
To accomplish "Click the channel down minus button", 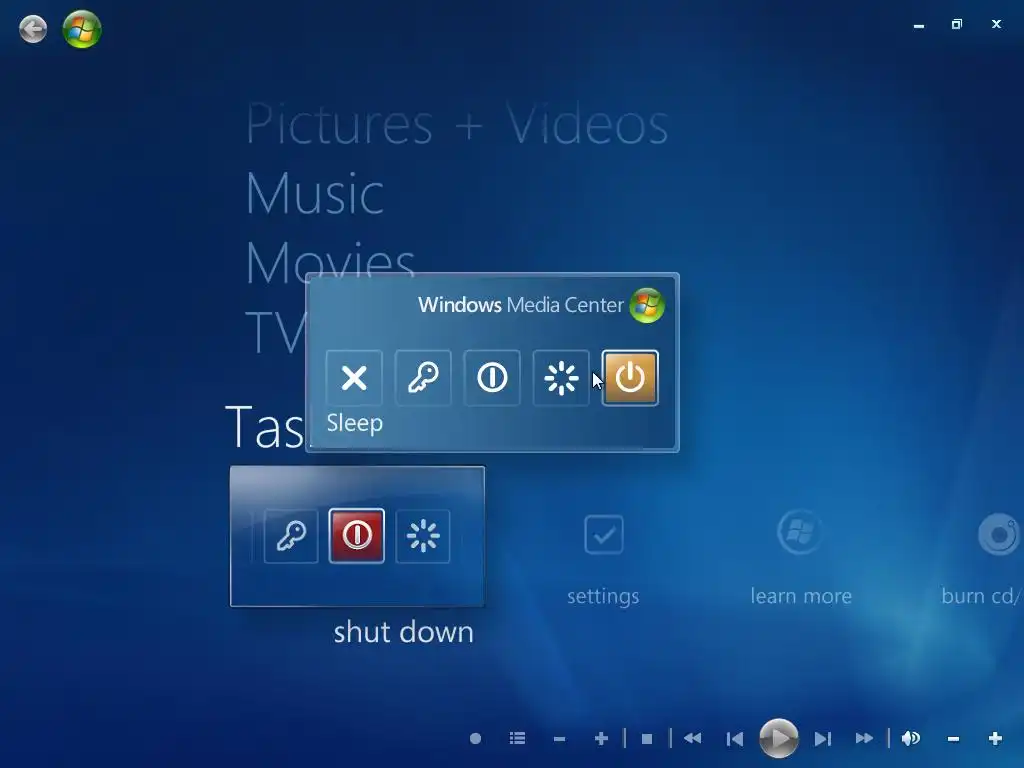I will coord(559,739).
